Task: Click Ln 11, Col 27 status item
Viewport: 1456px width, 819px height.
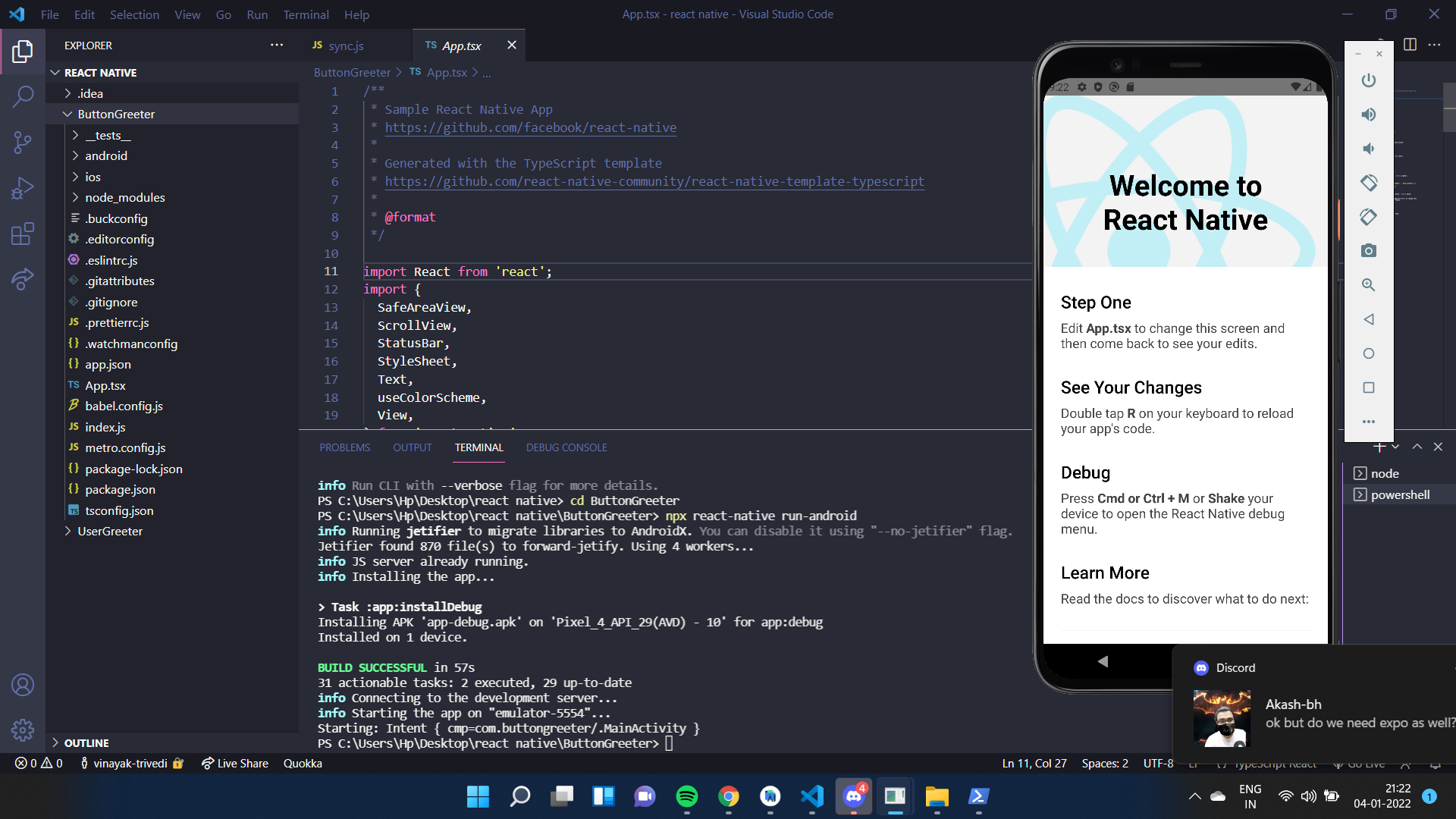Action: (1034, 764)
